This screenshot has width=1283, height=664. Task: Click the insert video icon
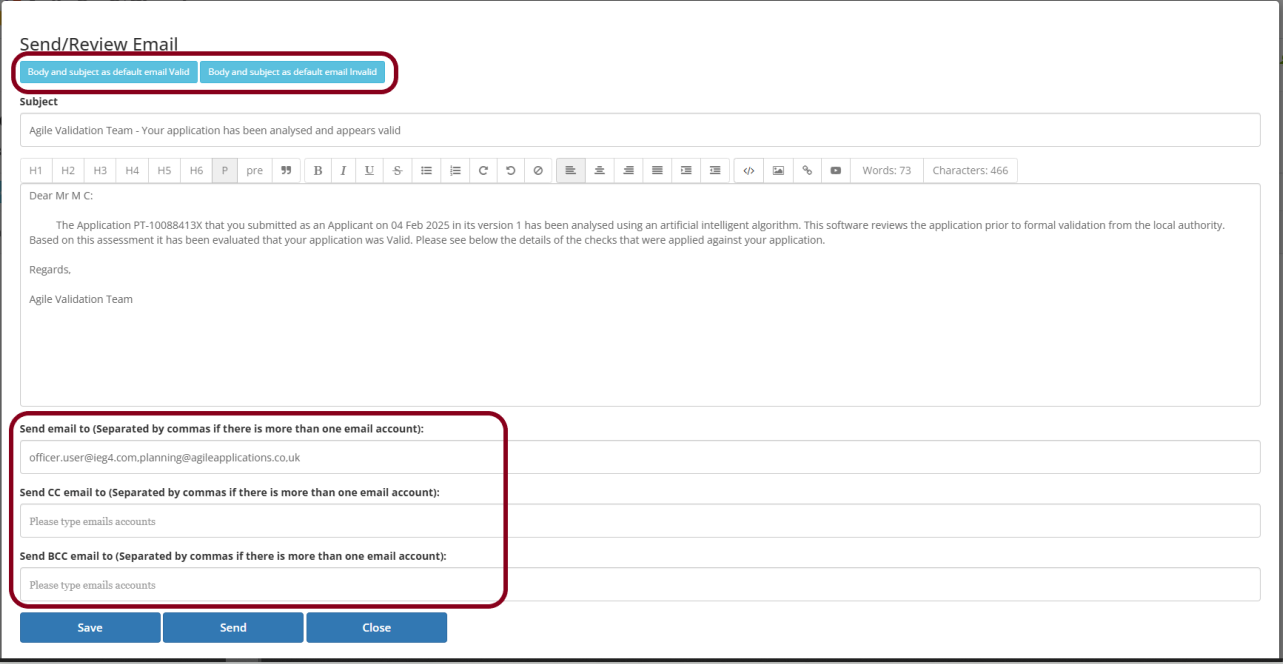[835, 171]
